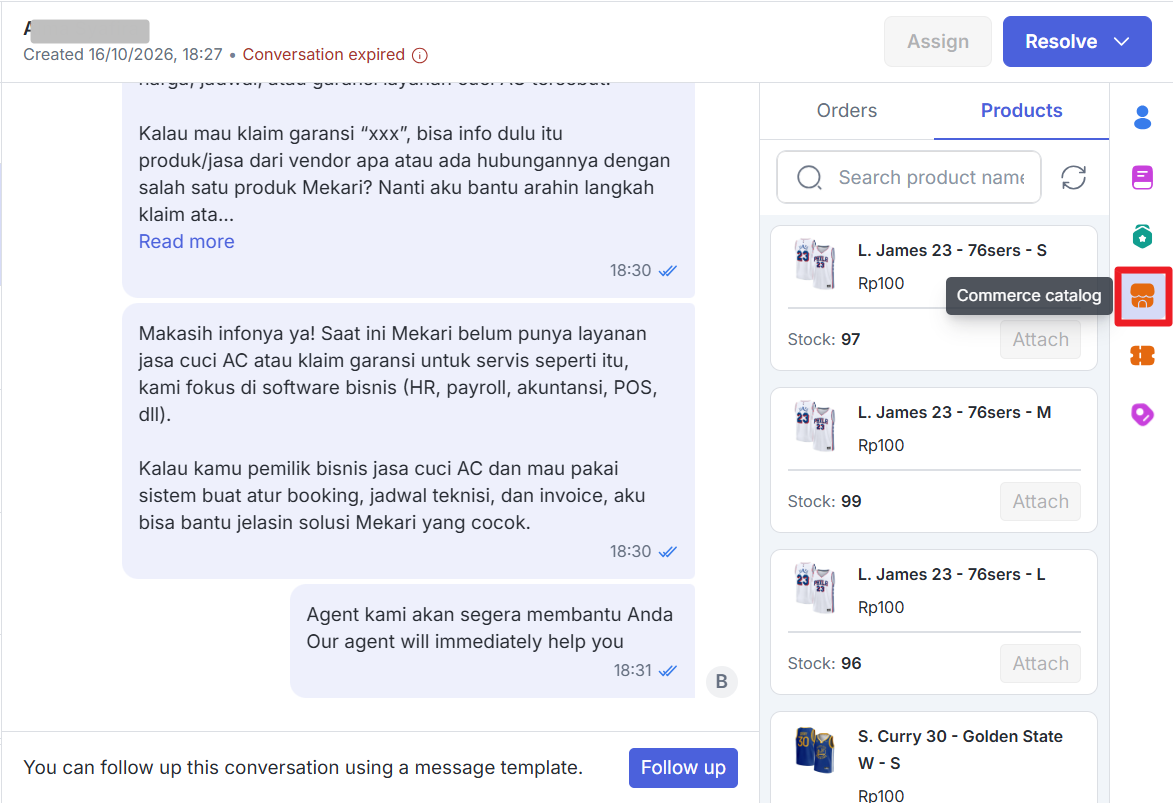Screen dimensions: 1173x803
Task: Click the 76sers size S jersey thumbnail
Action: pos(815,264)
